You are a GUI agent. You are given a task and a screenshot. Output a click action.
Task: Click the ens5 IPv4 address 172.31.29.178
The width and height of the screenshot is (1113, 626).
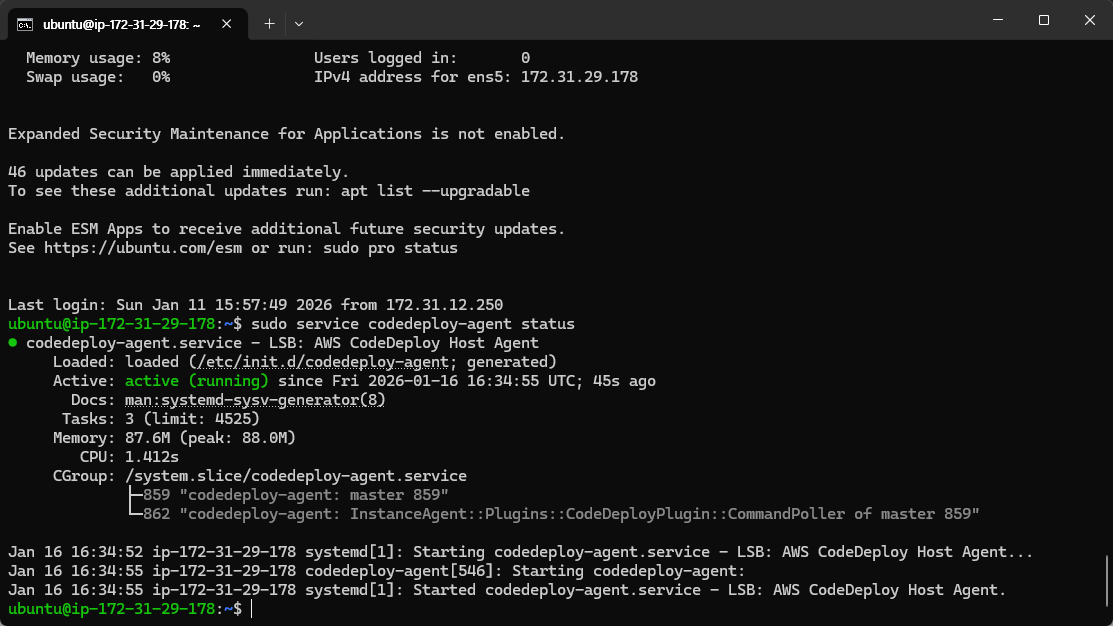pos(579,77)
